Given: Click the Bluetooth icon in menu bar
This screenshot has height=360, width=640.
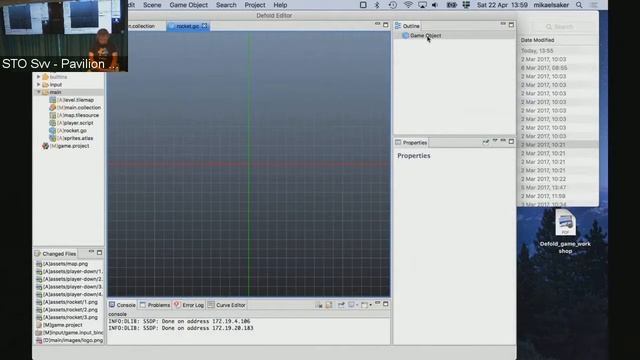Looking at the screenshot, I should coord(377,5).
